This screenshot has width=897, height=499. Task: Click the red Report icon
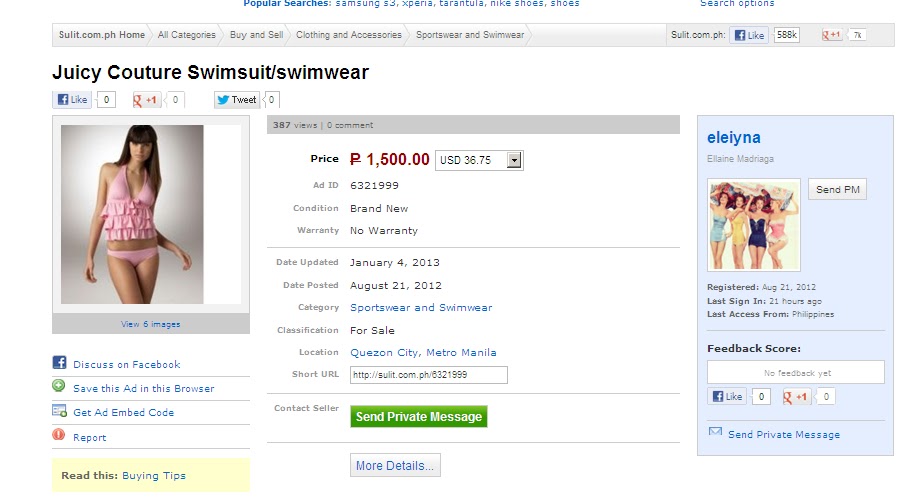point(59,434)
